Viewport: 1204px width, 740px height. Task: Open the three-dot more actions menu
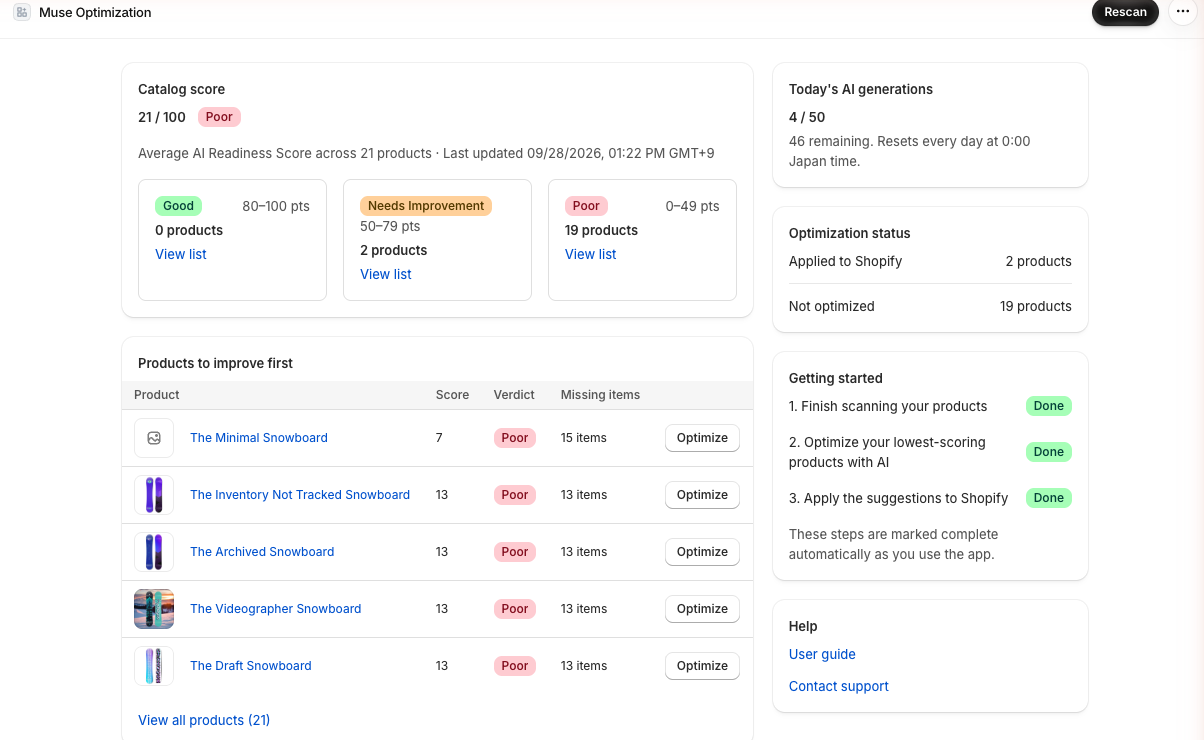click(1182, 12)
